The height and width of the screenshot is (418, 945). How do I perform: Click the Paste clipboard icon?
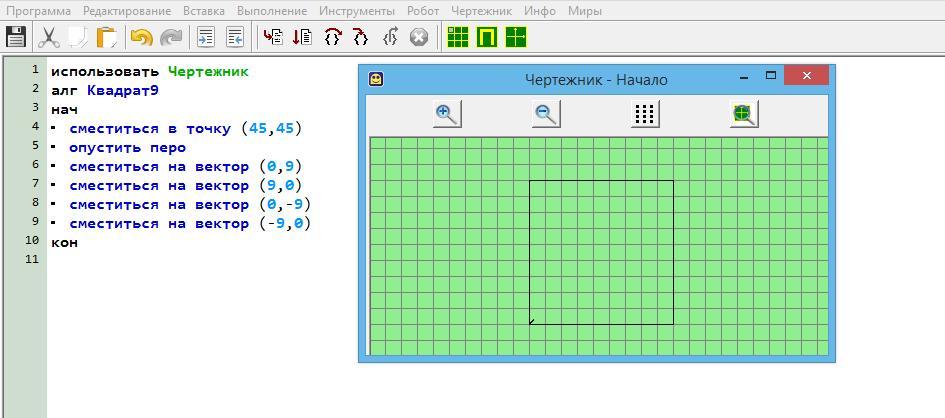pos(107,37)
